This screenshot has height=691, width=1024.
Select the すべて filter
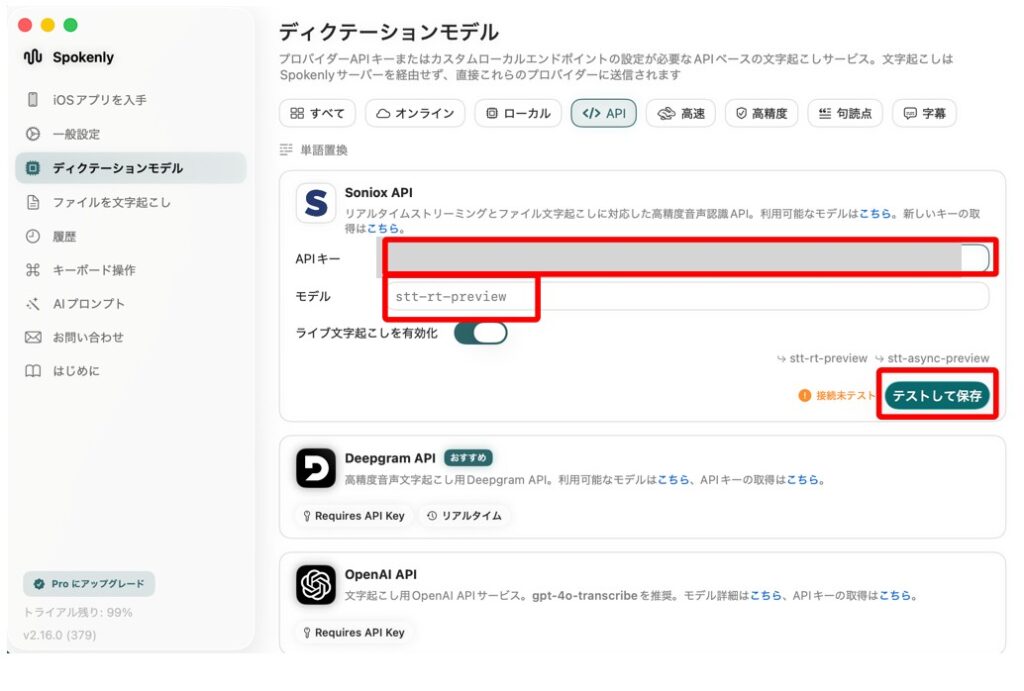point(317,114)
